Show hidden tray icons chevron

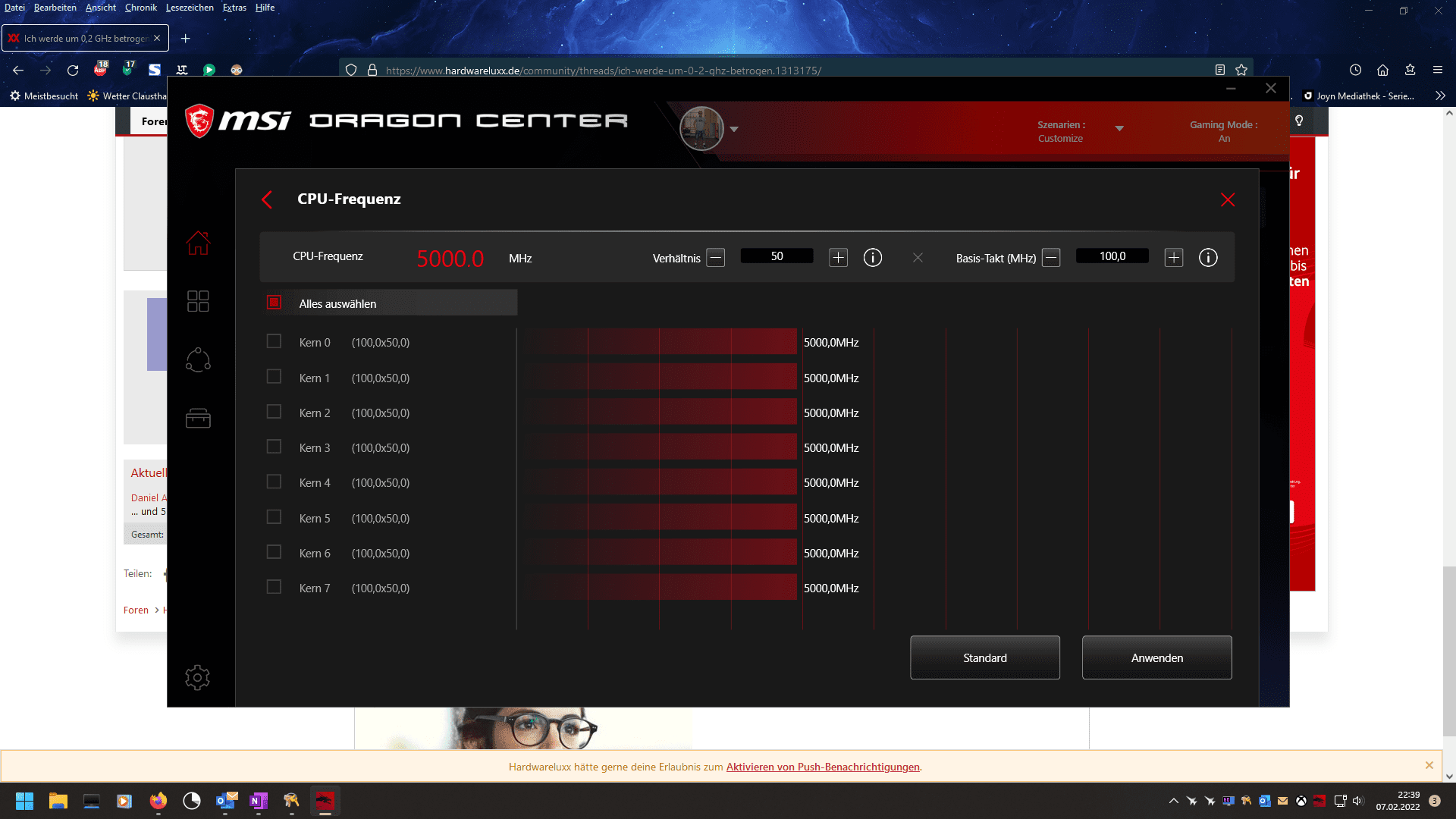(1174, 801)
